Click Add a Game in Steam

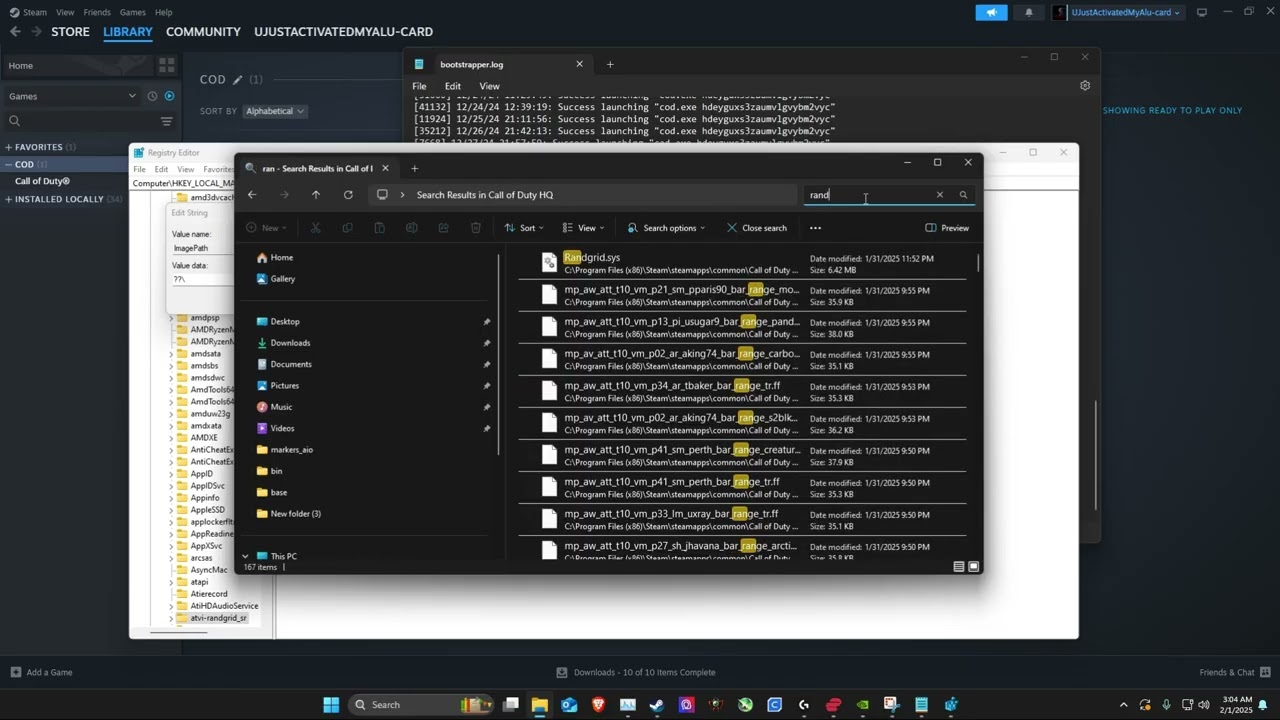tap(41, 672)
